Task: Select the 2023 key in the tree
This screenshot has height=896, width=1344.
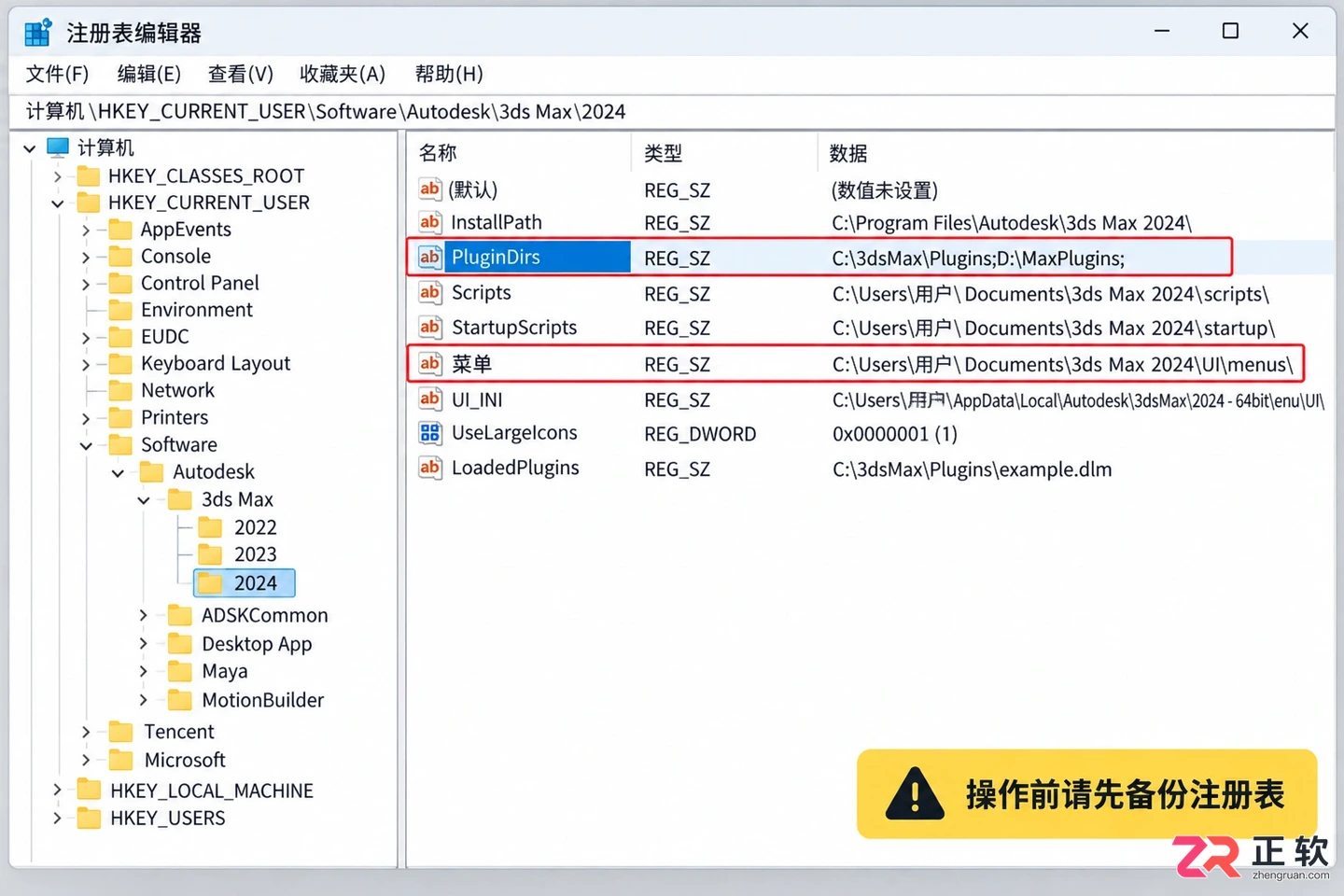Action: 255,554
